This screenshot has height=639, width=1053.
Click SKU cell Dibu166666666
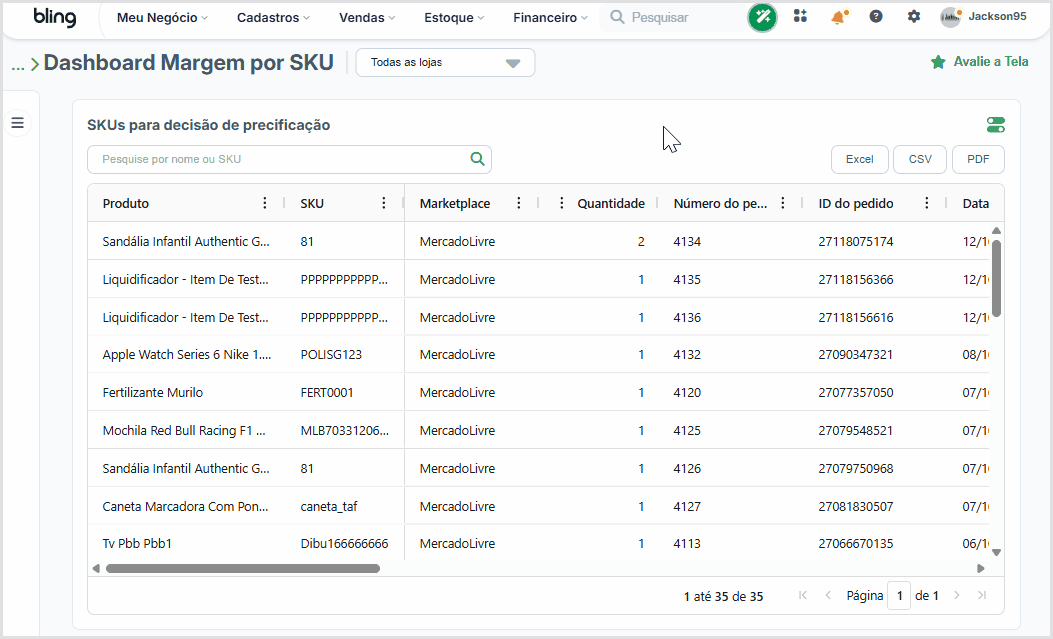point(344,544)
